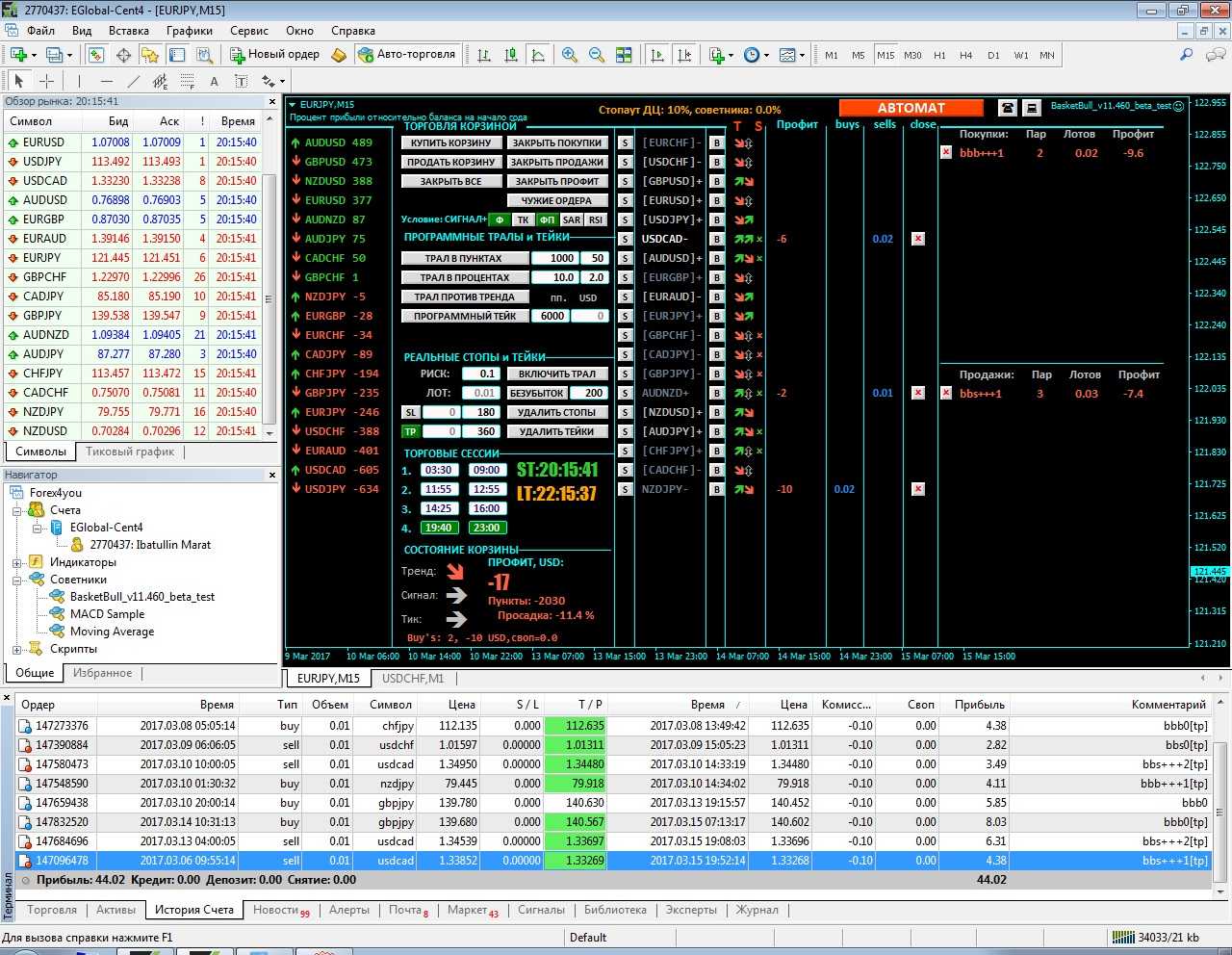Image resolution: width=1232 pixels, height=955 pixels.
Task: Switch to the Торговля terminal tab
Action: (52, 910)
